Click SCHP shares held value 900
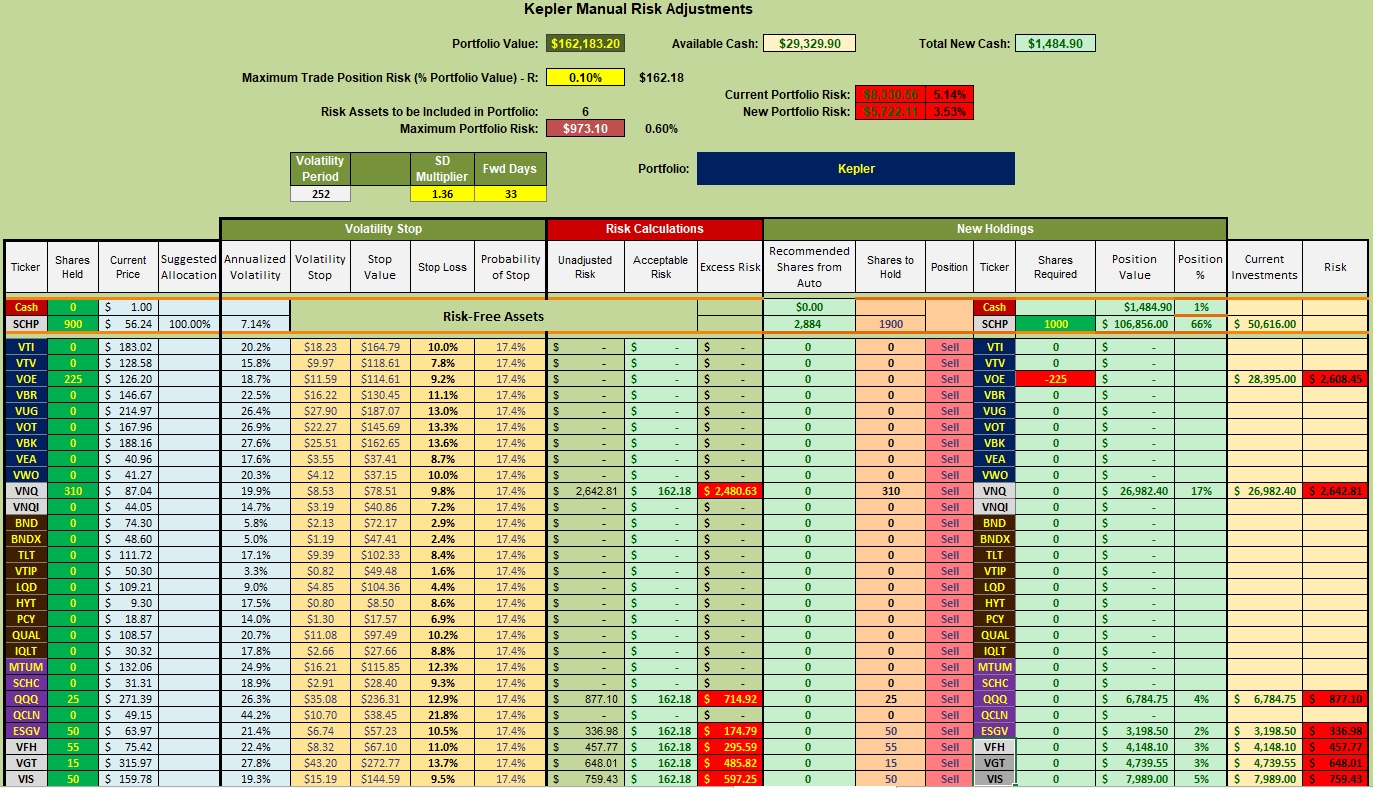 (73, 324)
